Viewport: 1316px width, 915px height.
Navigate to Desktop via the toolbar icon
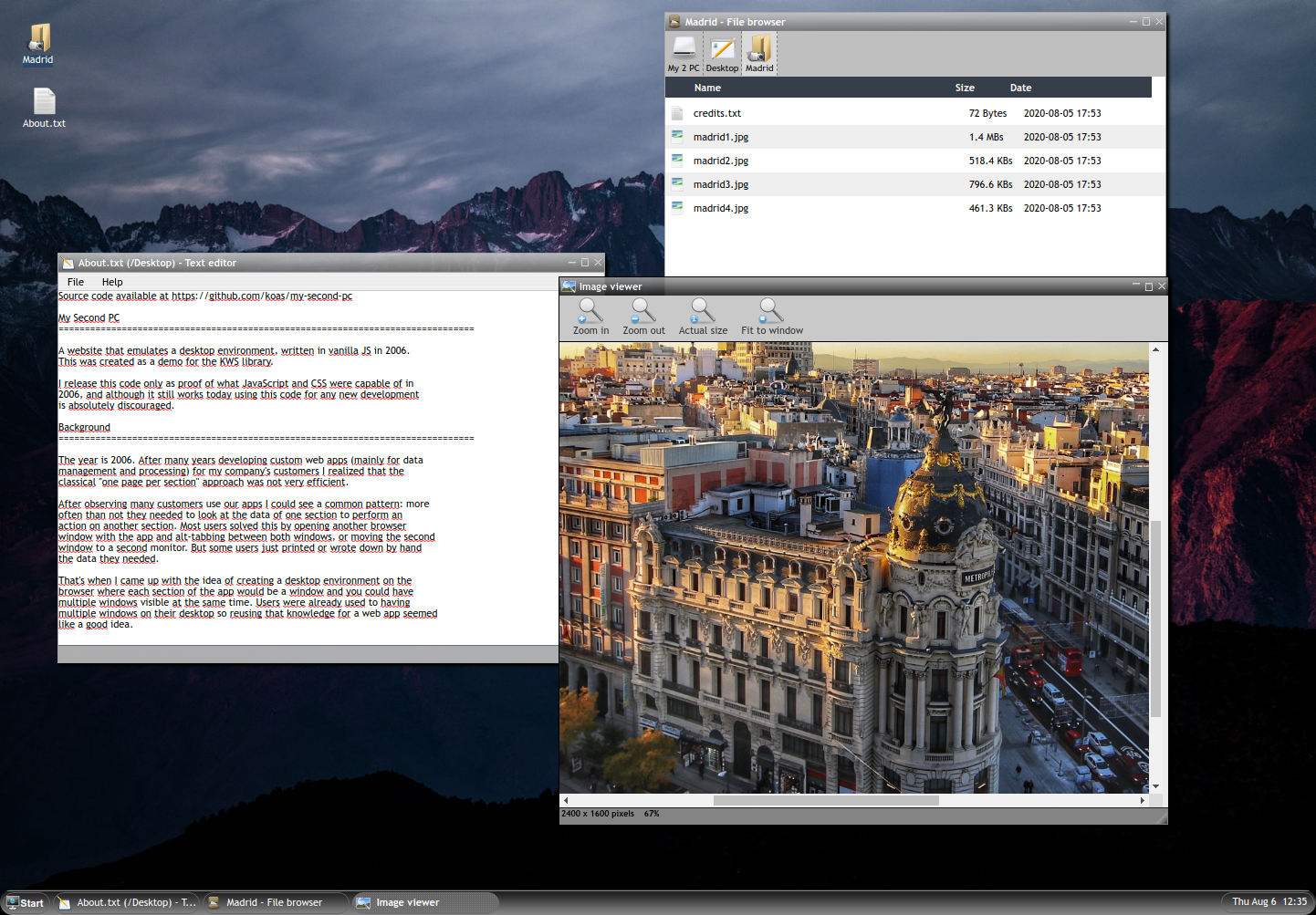(x=721, y=52)
